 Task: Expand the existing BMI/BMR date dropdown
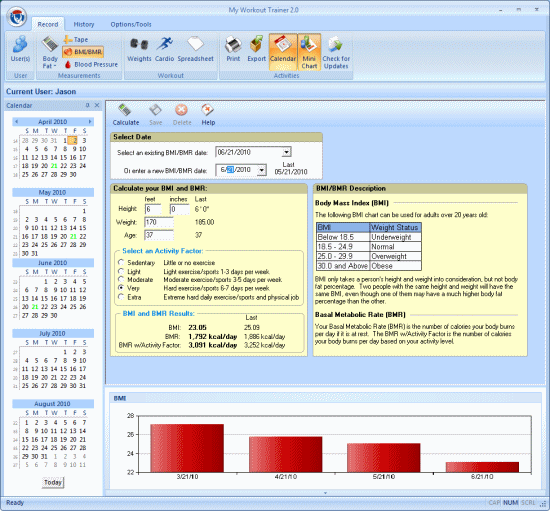click(287, 152)
